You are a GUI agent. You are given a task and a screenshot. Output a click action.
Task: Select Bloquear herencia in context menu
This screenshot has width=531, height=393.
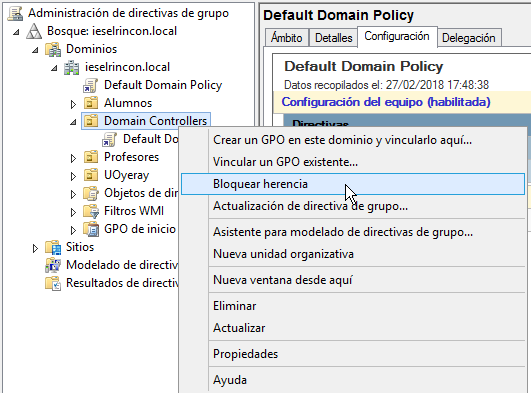(353, 184)
